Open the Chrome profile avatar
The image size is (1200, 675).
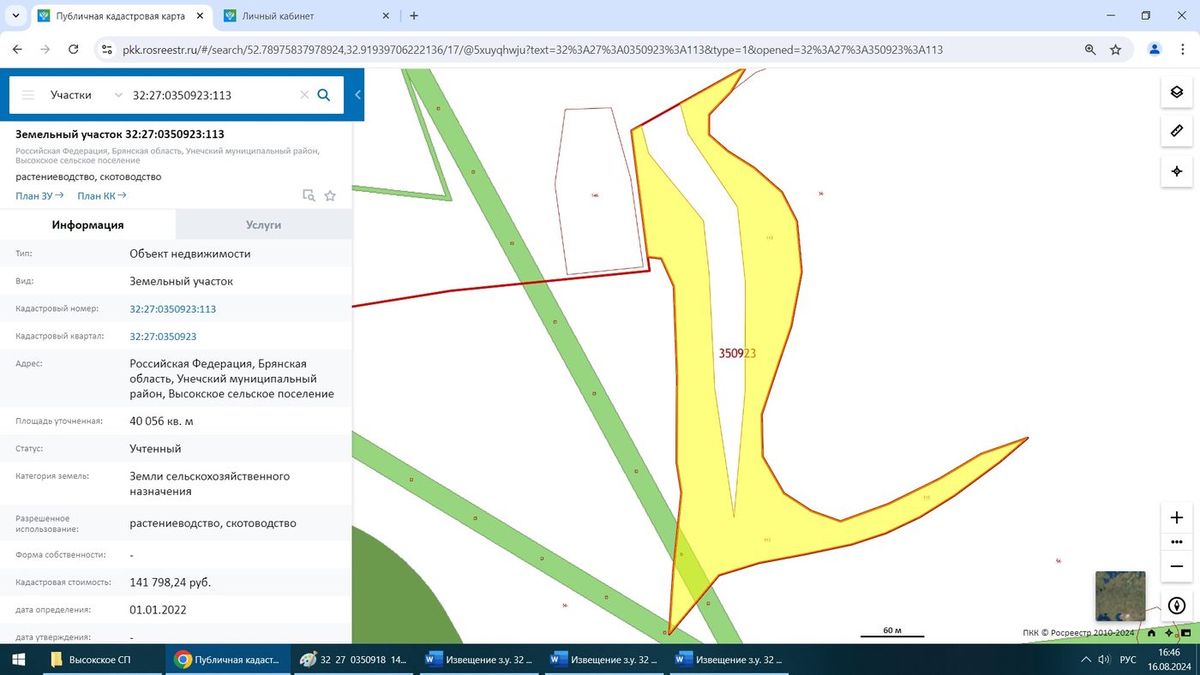[1155, 49]
